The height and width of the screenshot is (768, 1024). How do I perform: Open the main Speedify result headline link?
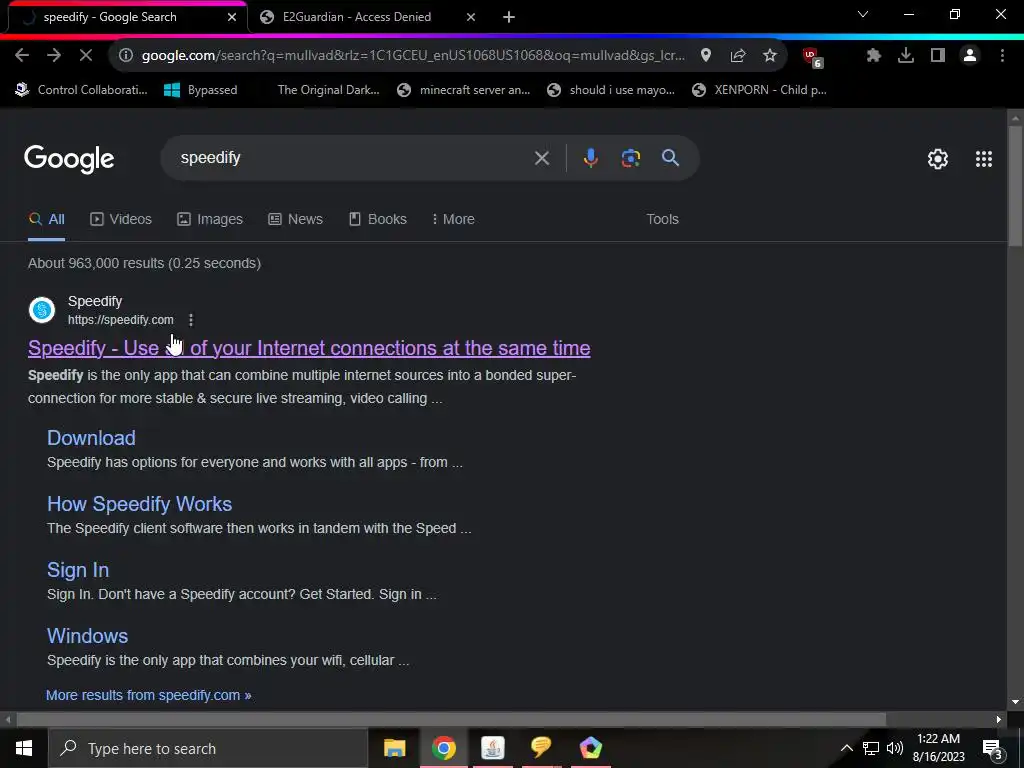tap(309, 348)
